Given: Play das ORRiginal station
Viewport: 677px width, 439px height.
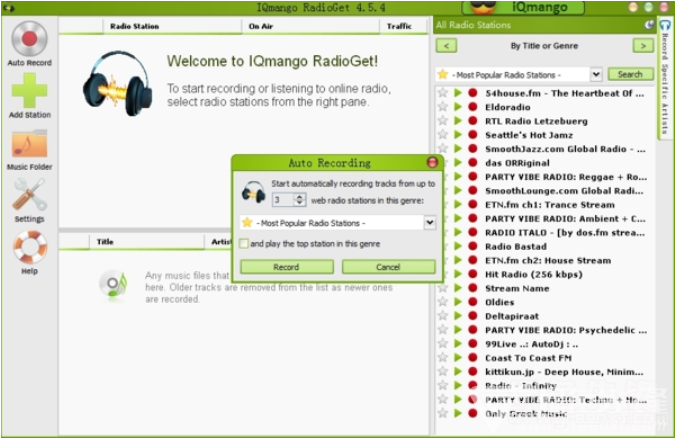Looking at the screenshot, I should coord(458,163).
